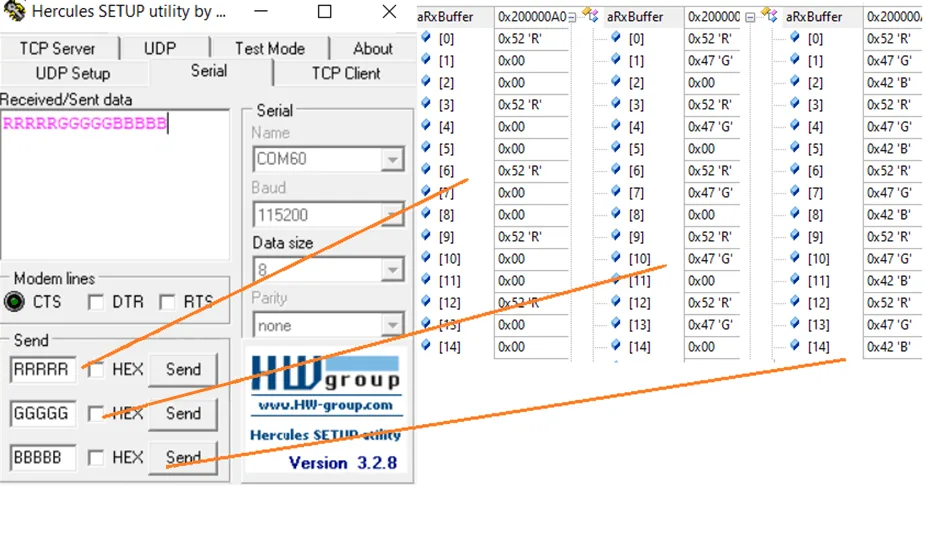Open the Data size dropdown
The width and height of the screenshot is (926, 546).
[x=392, y=270]
